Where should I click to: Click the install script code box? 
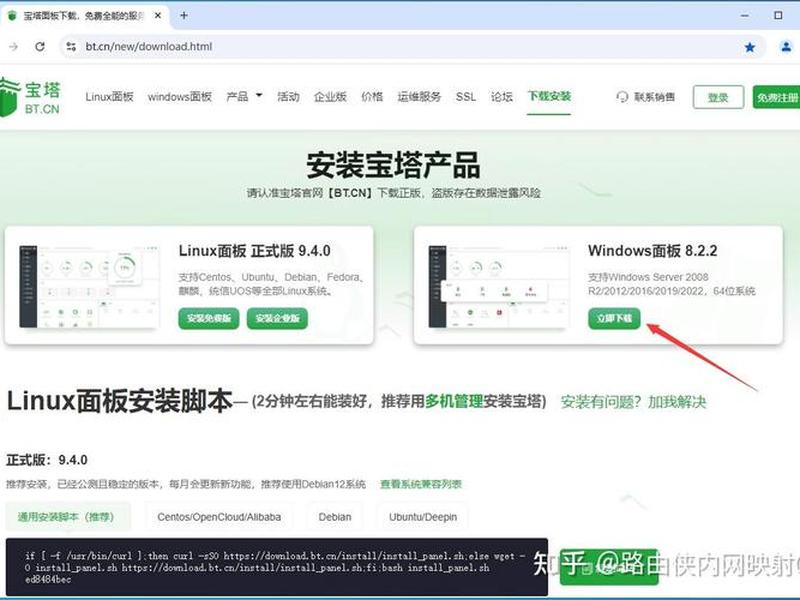[x=277, y=567]
